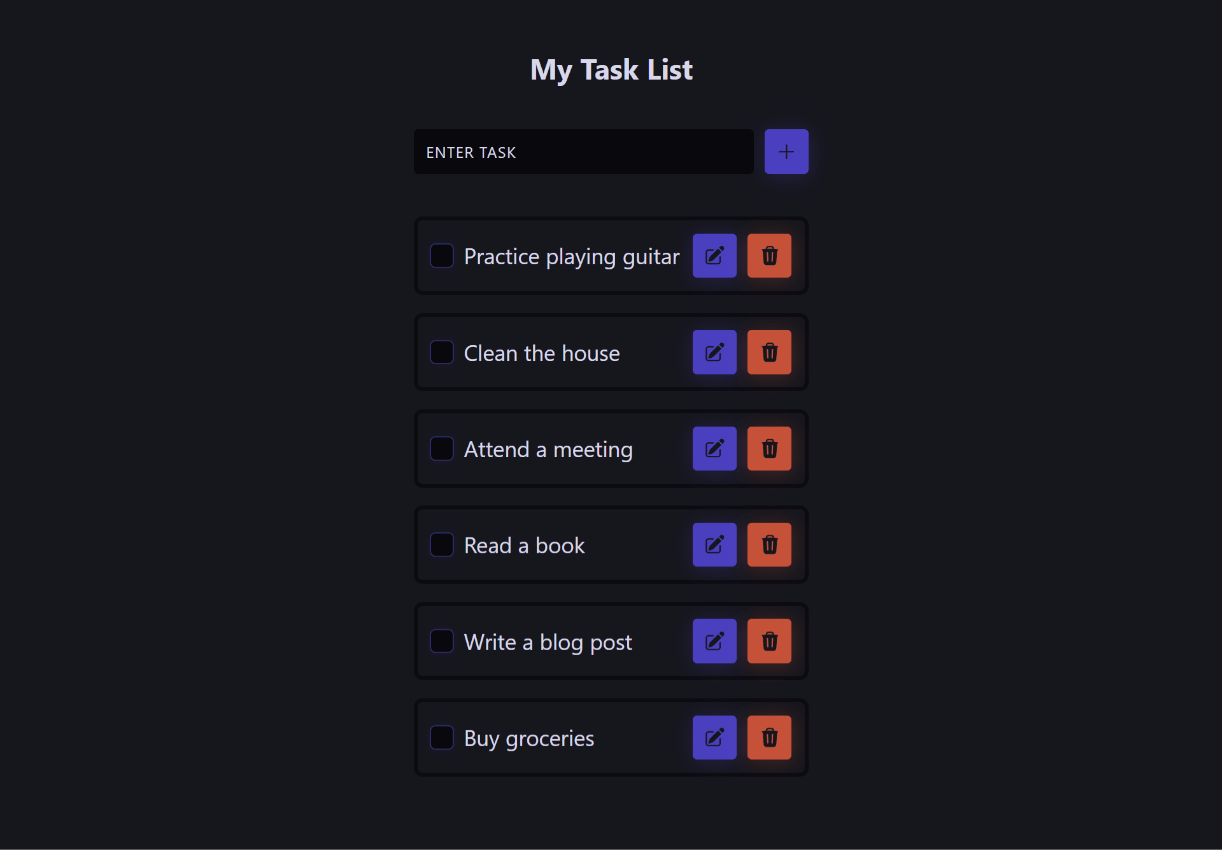The image size is (1222, 850).
Task: Trash the 'Read a book' task
Action: click(x=769, y=545)
